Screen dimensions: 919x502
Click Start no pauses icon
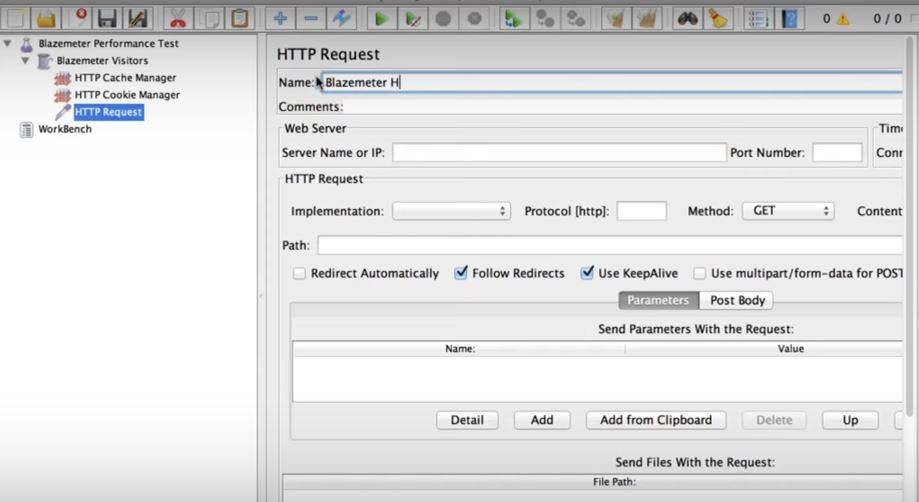point(413,19)
